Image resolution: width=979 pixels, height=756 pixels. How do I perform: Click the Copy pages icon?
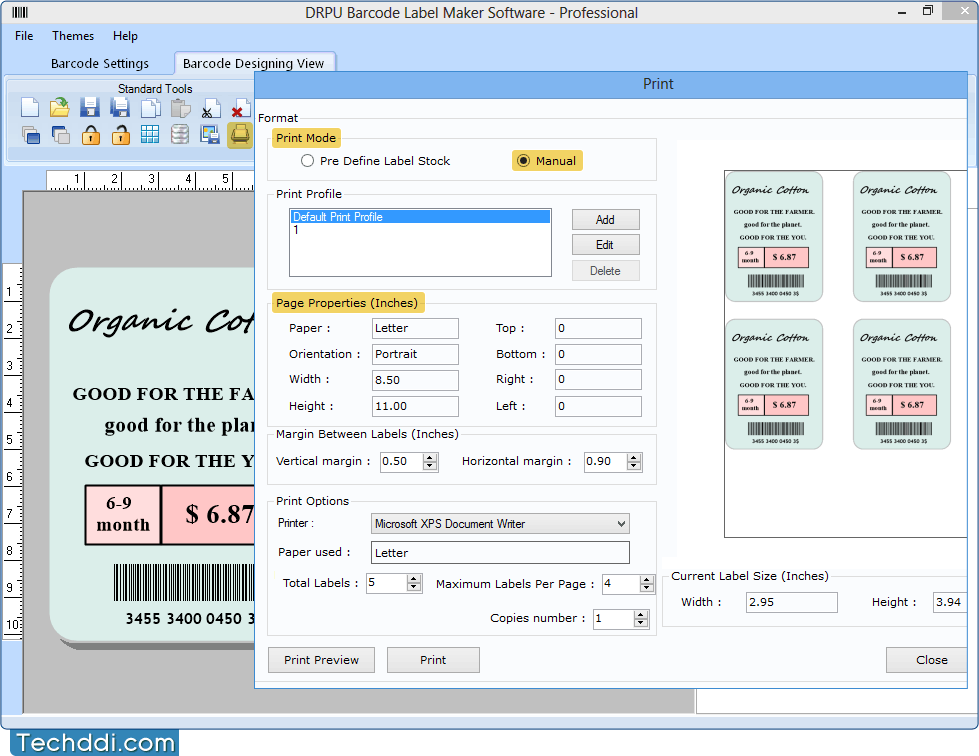point(150,107)
